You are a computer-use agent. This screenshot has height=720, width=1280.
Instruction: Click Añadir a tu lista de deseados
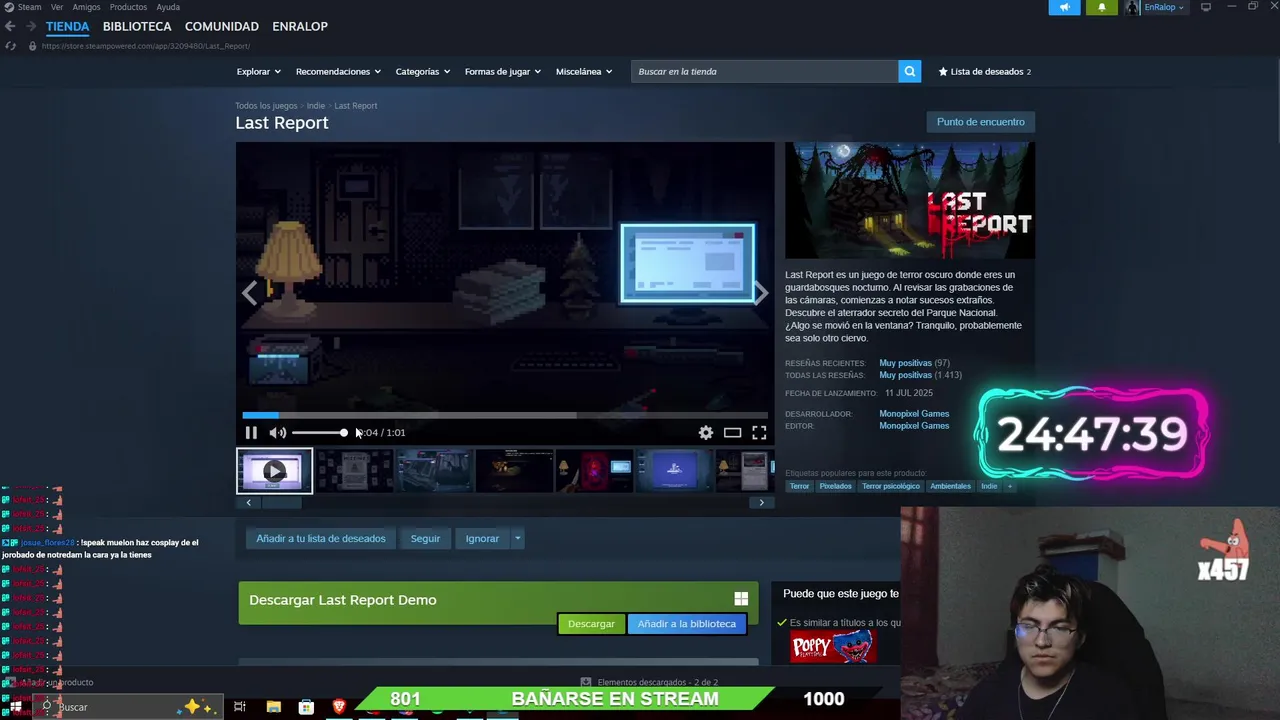click(x=320, y=538)
